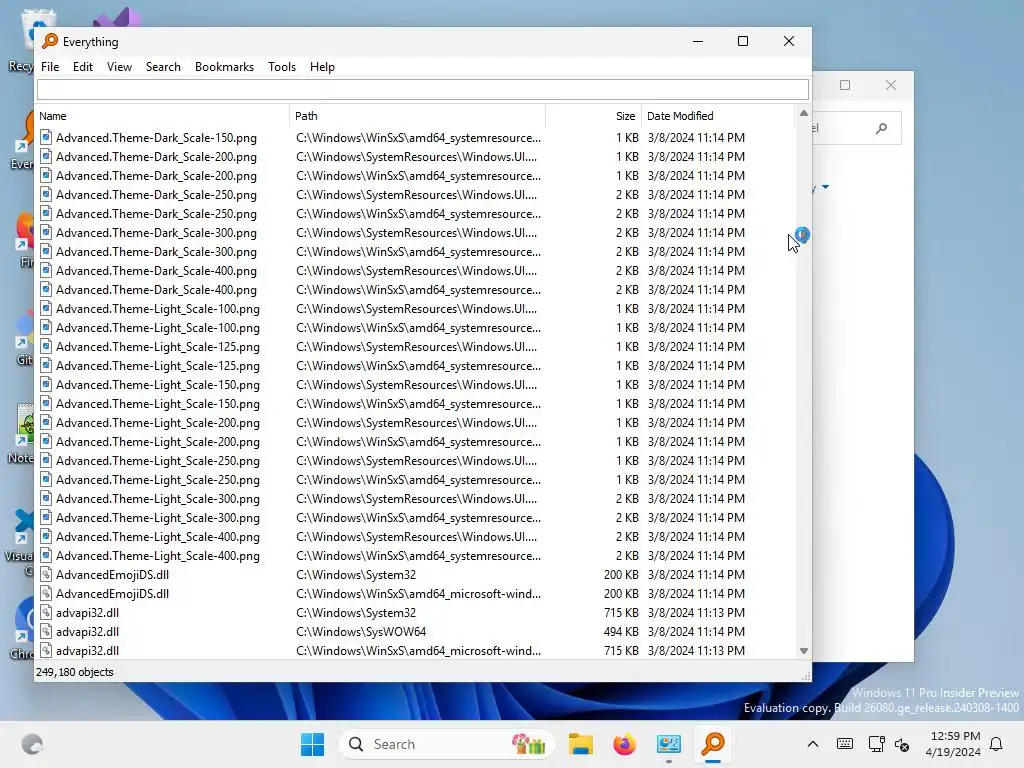Screen dimensions: 1024x768
Task: Click file icon of System32 AdvancedEmojiDS.dll
Action: click(46, 574)
